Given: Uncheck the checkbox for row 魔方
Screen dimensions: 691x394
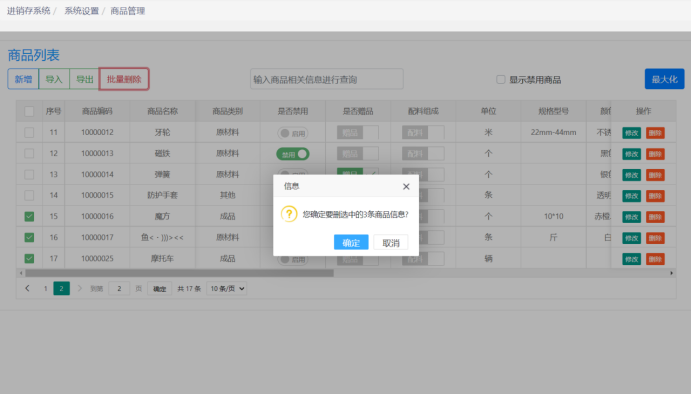Looking at the screenshot, I should pyautogui.click(x=29, y=216).
